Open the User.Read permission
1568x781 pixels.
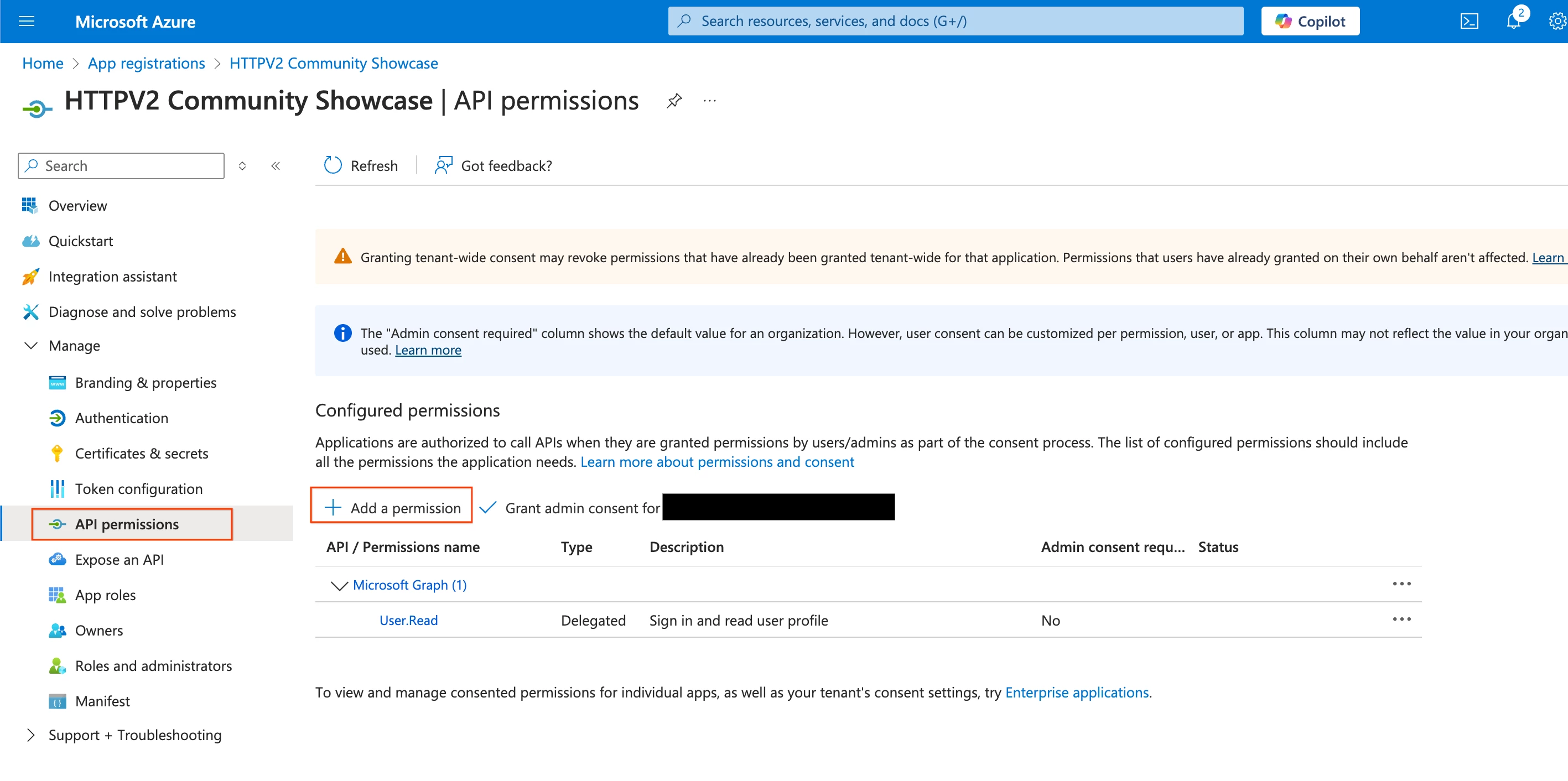[408, 619]
